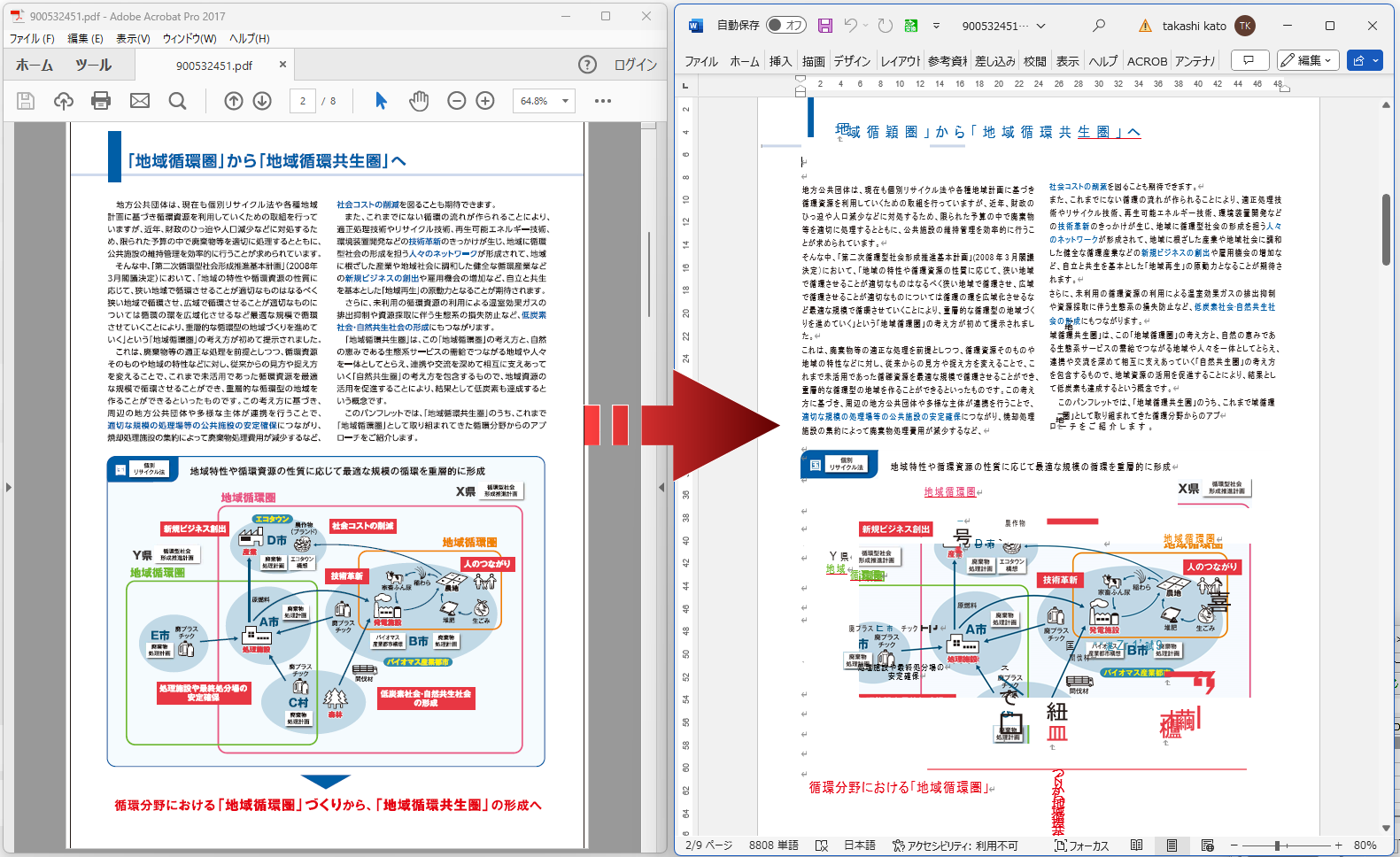Screen dimensions: 1400x857
Task: Switch to Read Mode view in status bar
Action: pos(1136,845)
